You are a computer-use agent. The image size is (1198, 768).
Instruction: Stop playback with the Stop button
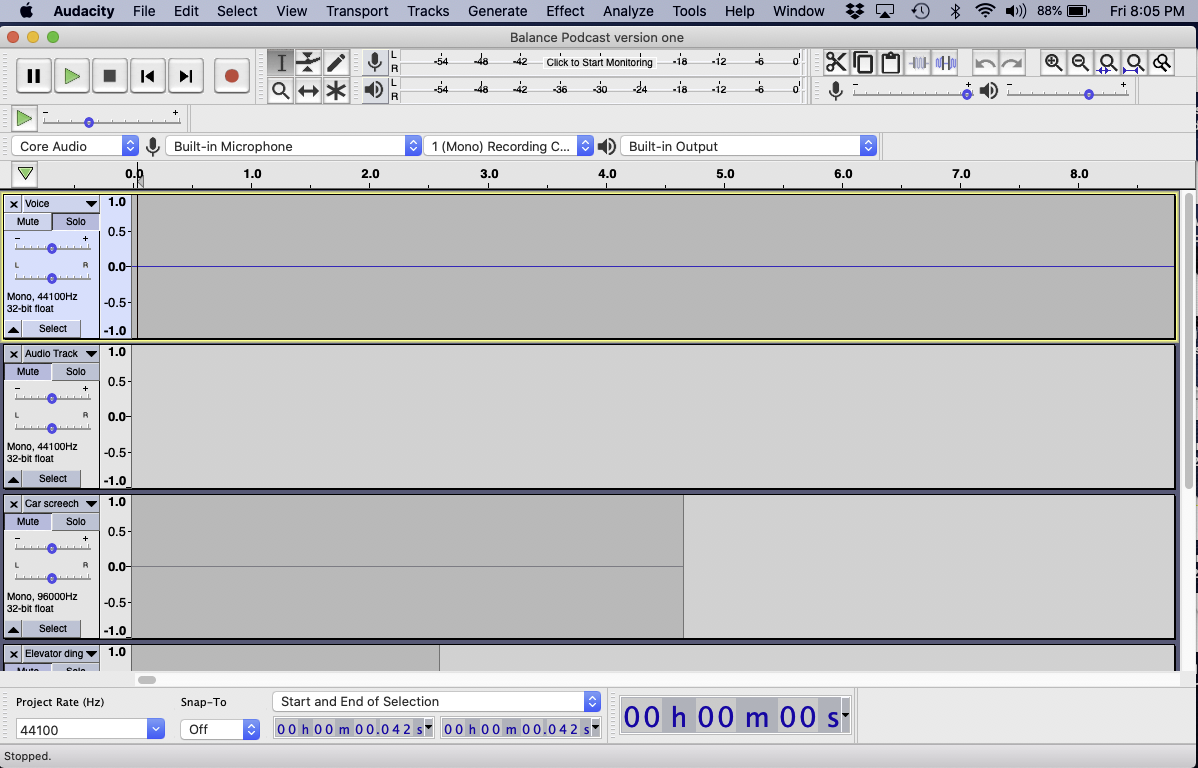[x=110, y=76]
